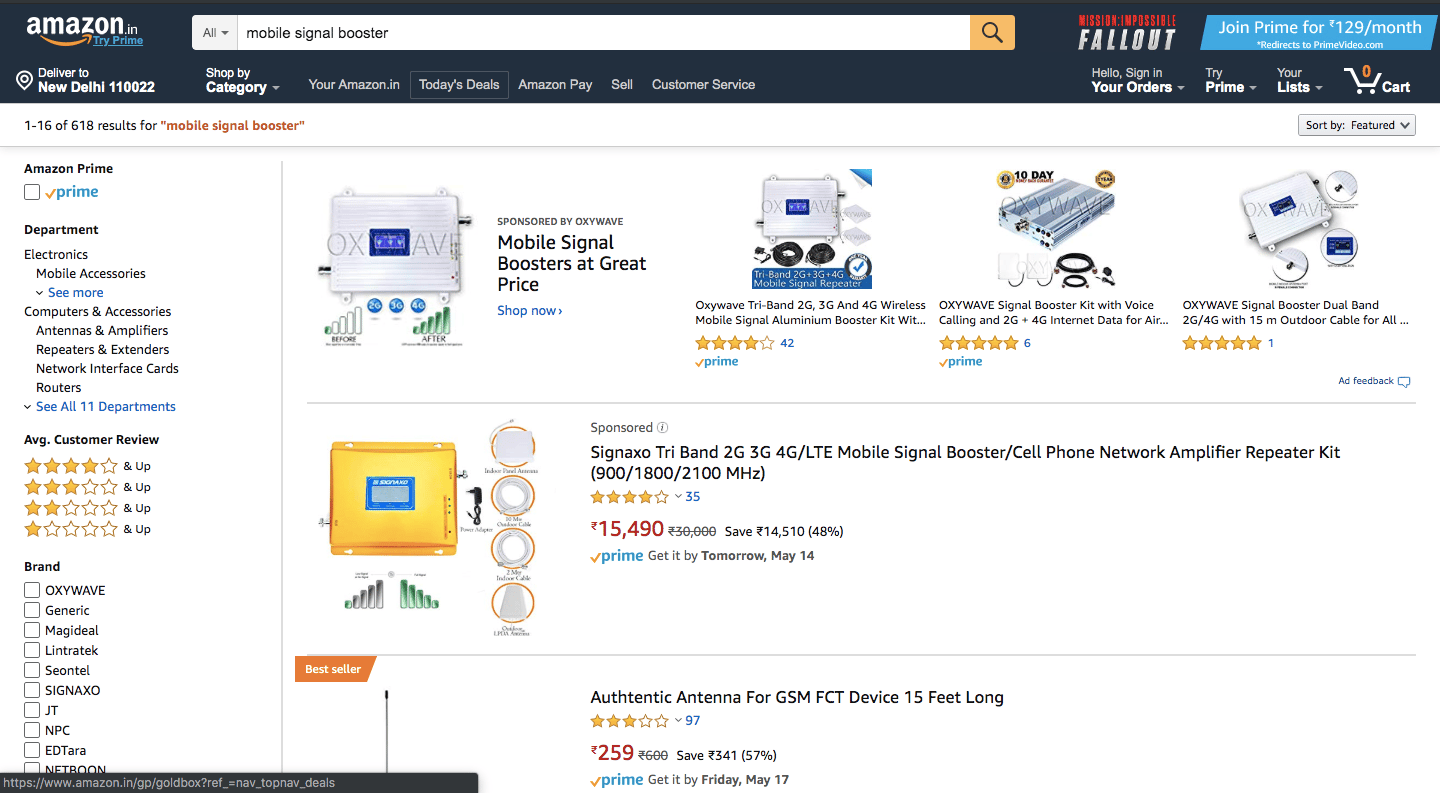Expand See All 11 Departments

coord(105,407)
